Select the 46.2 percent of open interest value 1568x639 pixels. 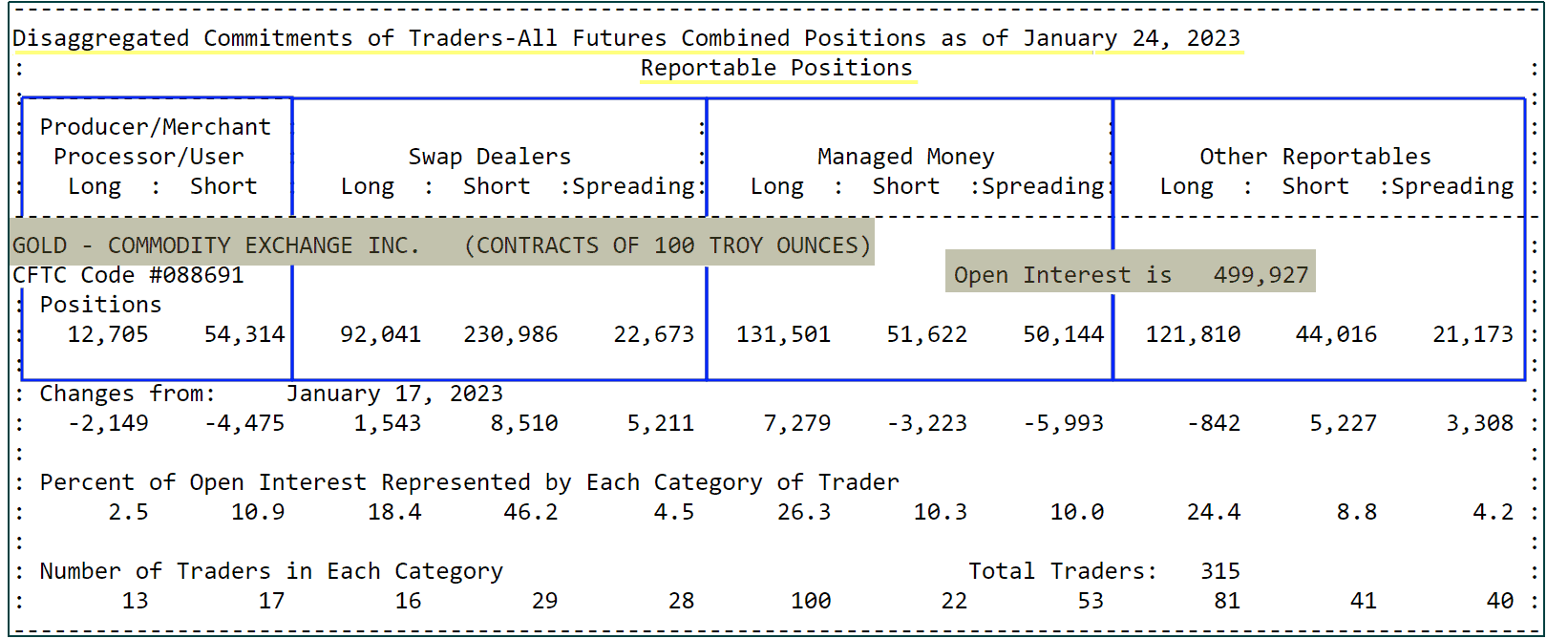click(x=531, y=512)
